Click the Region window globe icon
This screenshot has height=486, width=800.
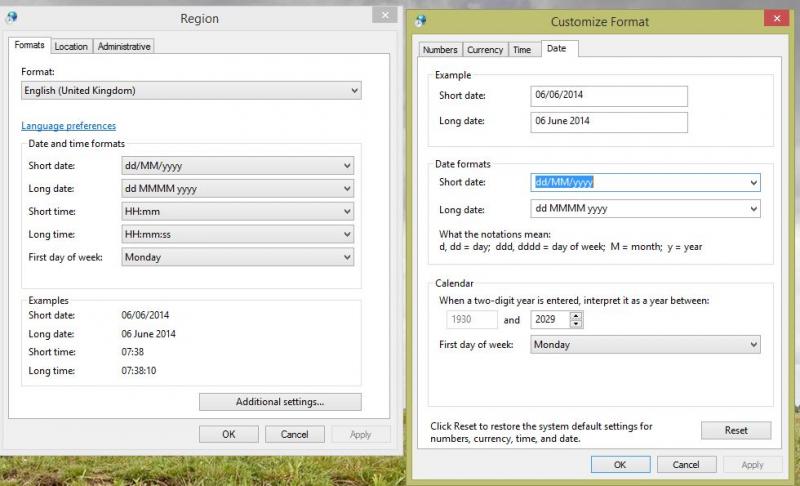(x=13, y=18)
